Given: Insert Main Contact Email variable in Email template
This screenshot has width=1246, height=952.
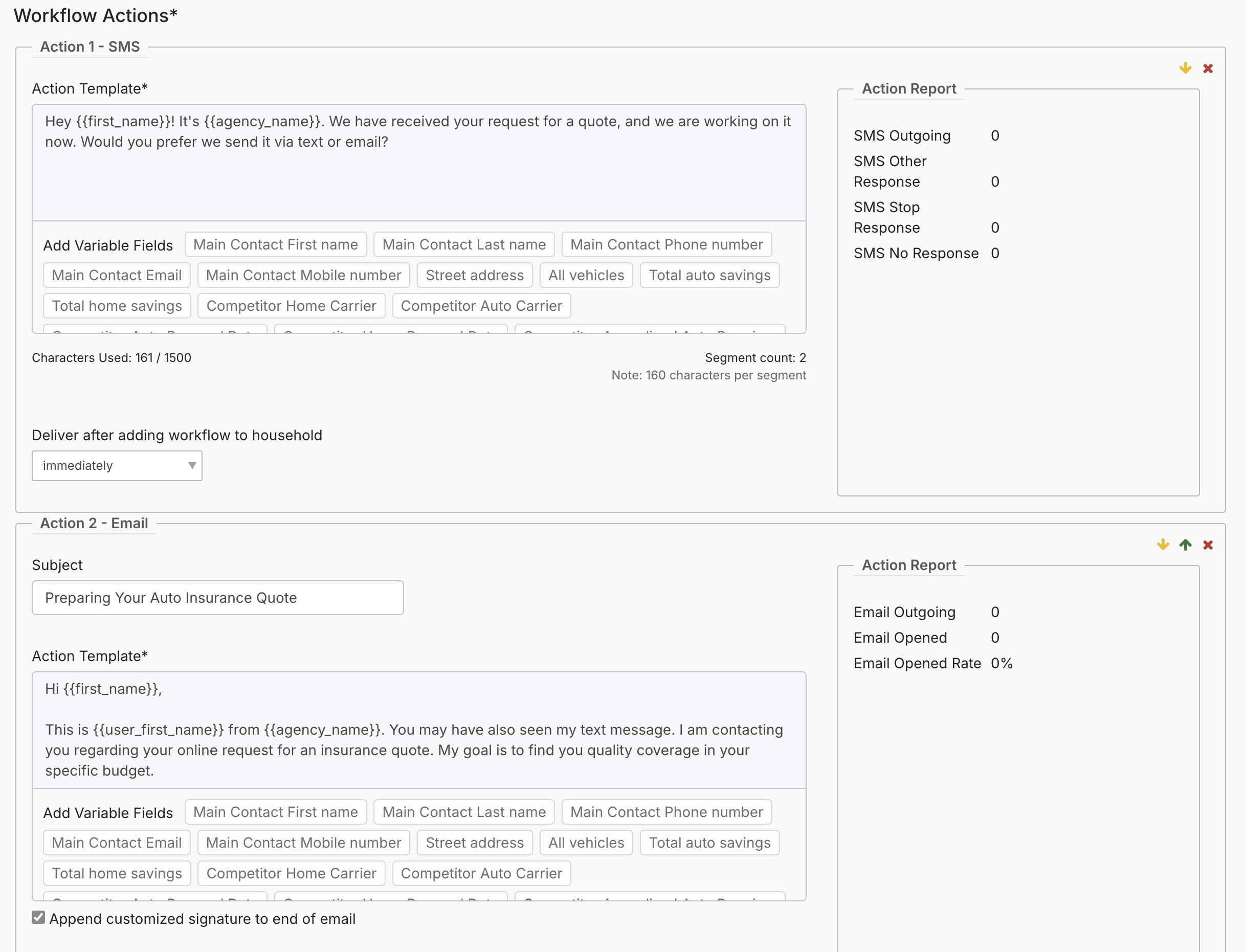Looking at the screenshot, I should coord(117,843).
